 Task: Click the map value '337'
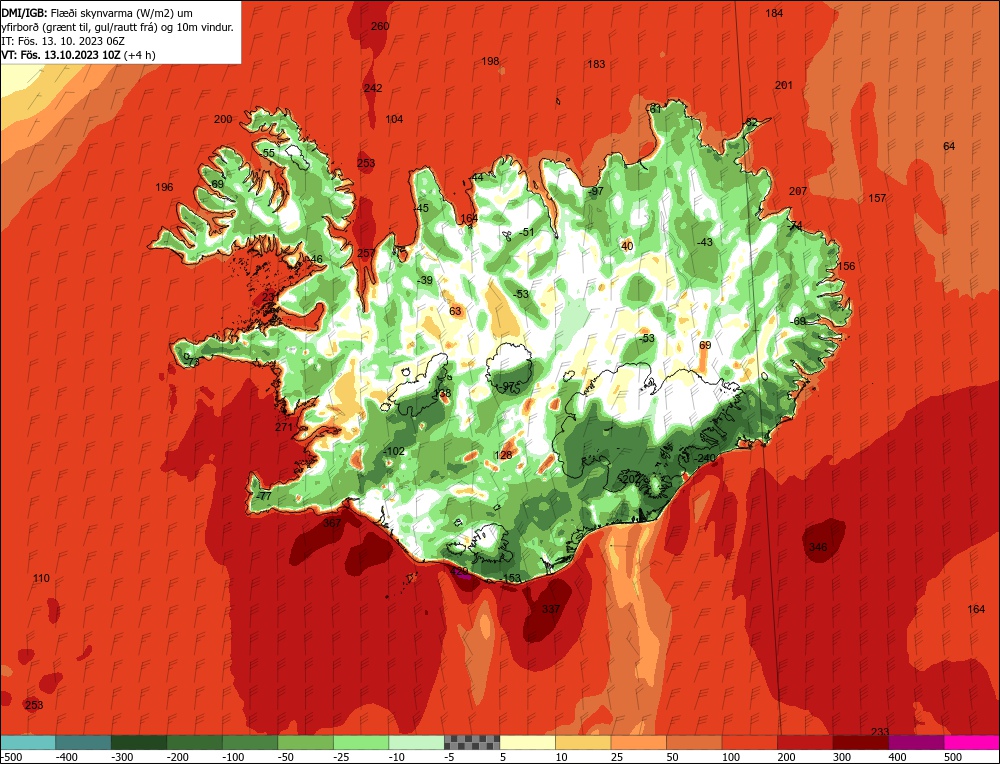coord(551,609)
